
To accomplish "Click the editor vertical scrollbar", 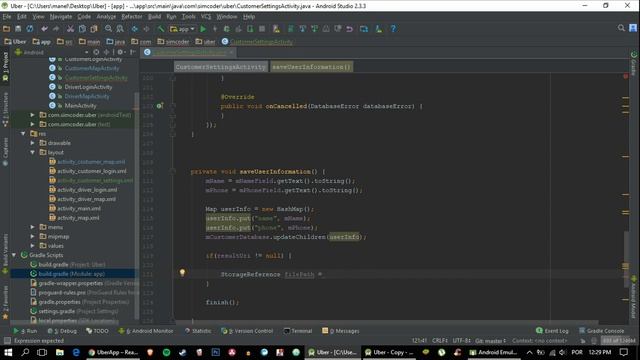I will 626,259.
